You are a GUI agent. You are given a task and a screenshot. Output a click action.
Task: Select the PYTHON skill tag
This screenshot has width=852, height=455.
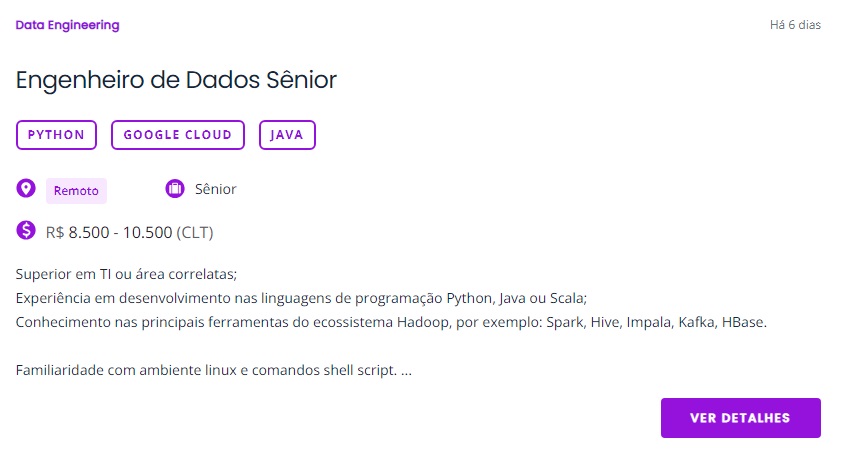tap(57, 135)
